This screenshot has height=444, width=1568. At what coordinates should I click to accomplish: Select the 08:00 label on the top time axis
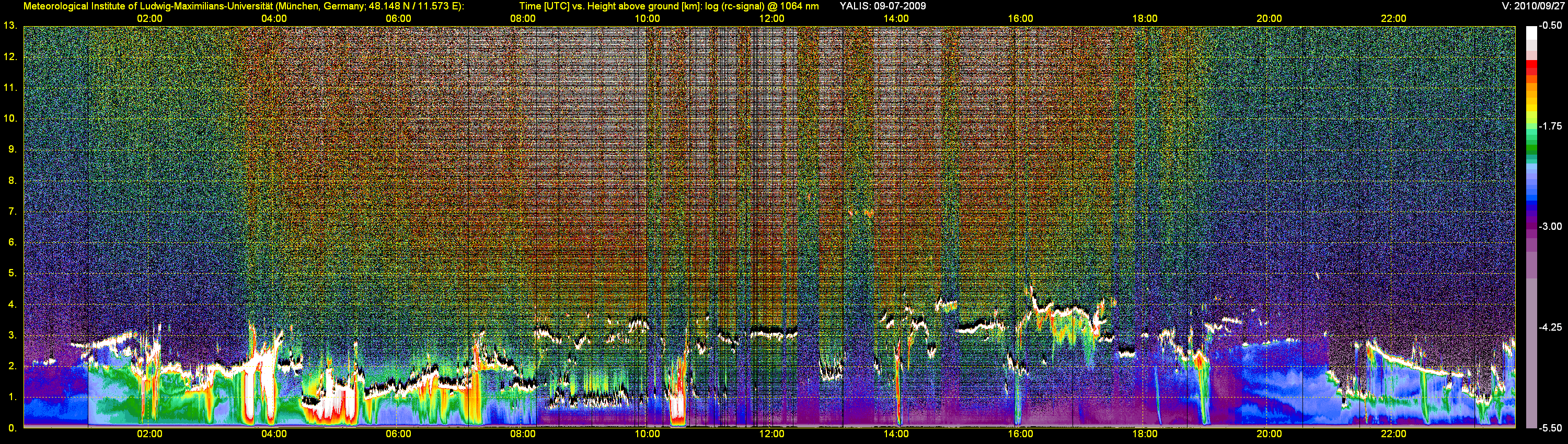click(523, 19)
